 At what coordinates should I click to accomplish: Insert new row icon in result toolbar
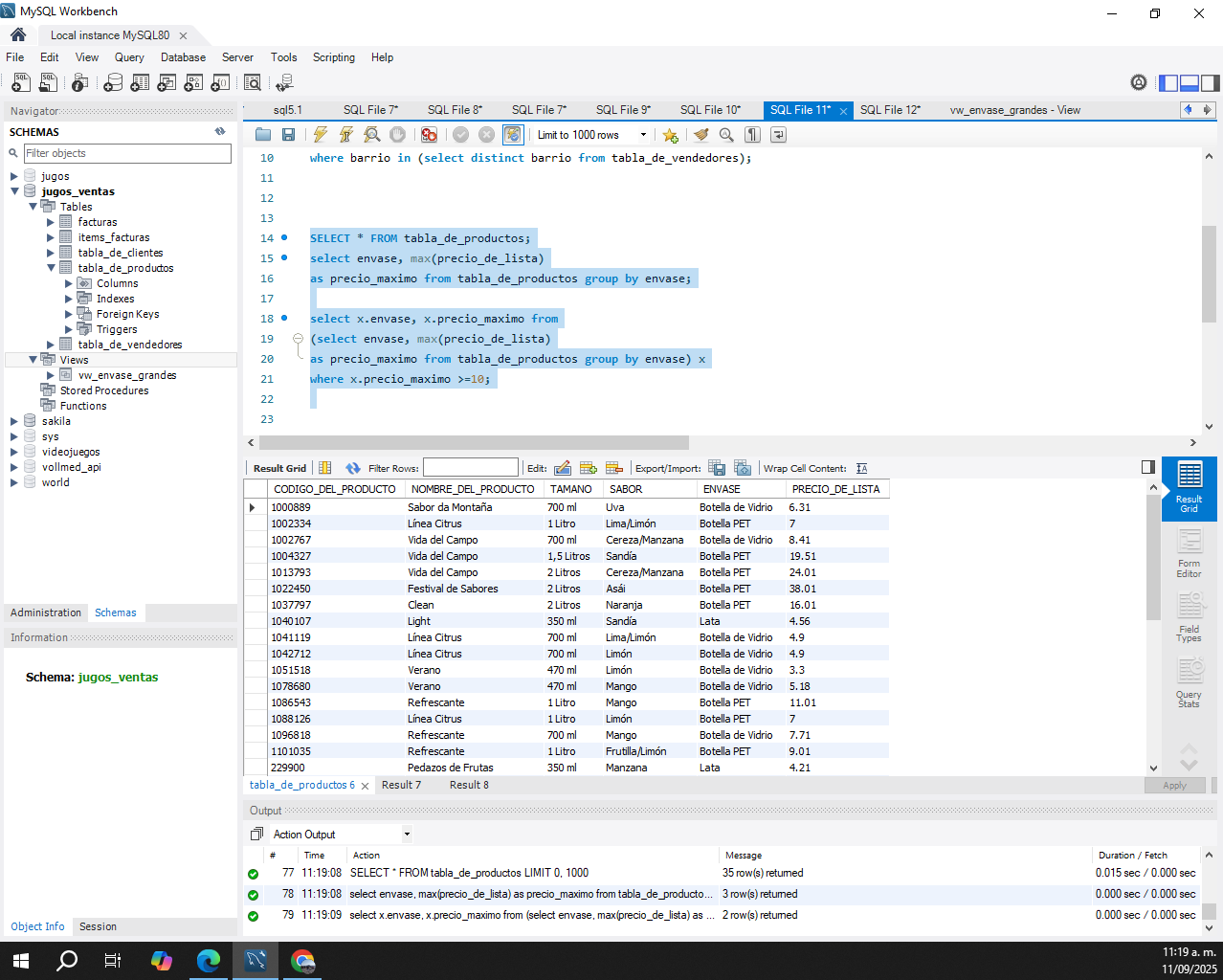pos(589,468)
